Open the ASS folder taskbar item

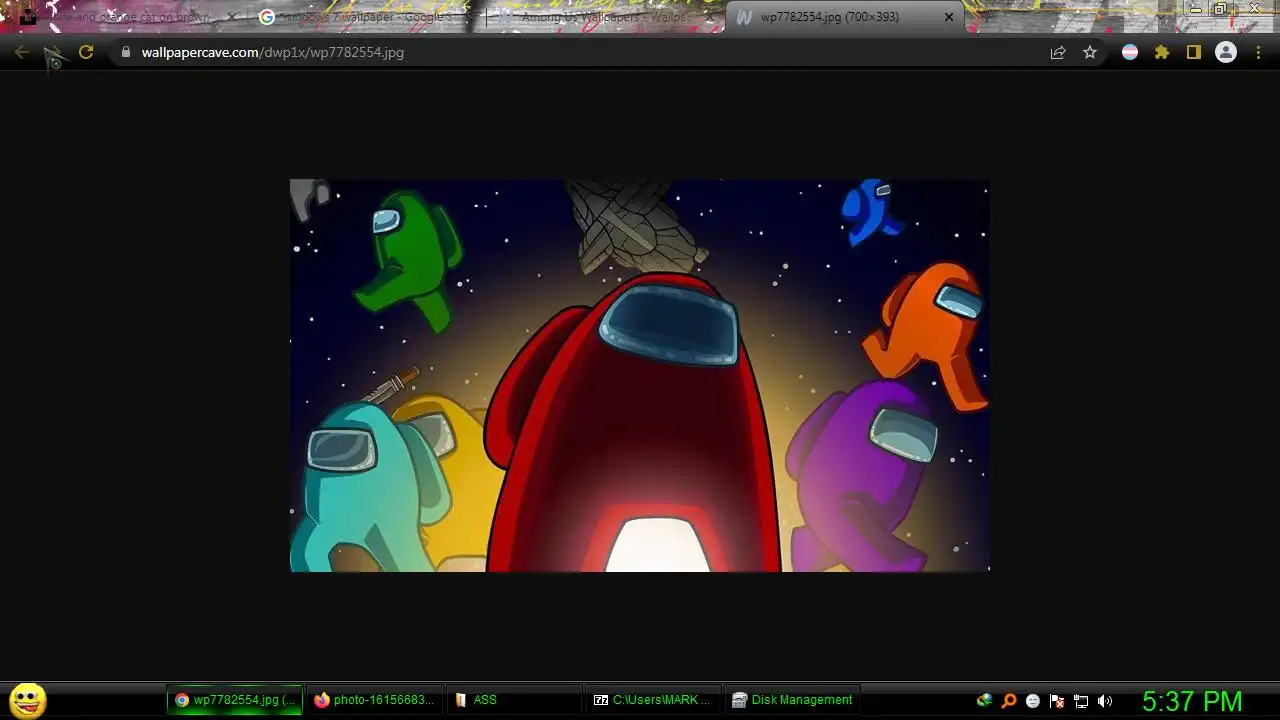(513, 700)
